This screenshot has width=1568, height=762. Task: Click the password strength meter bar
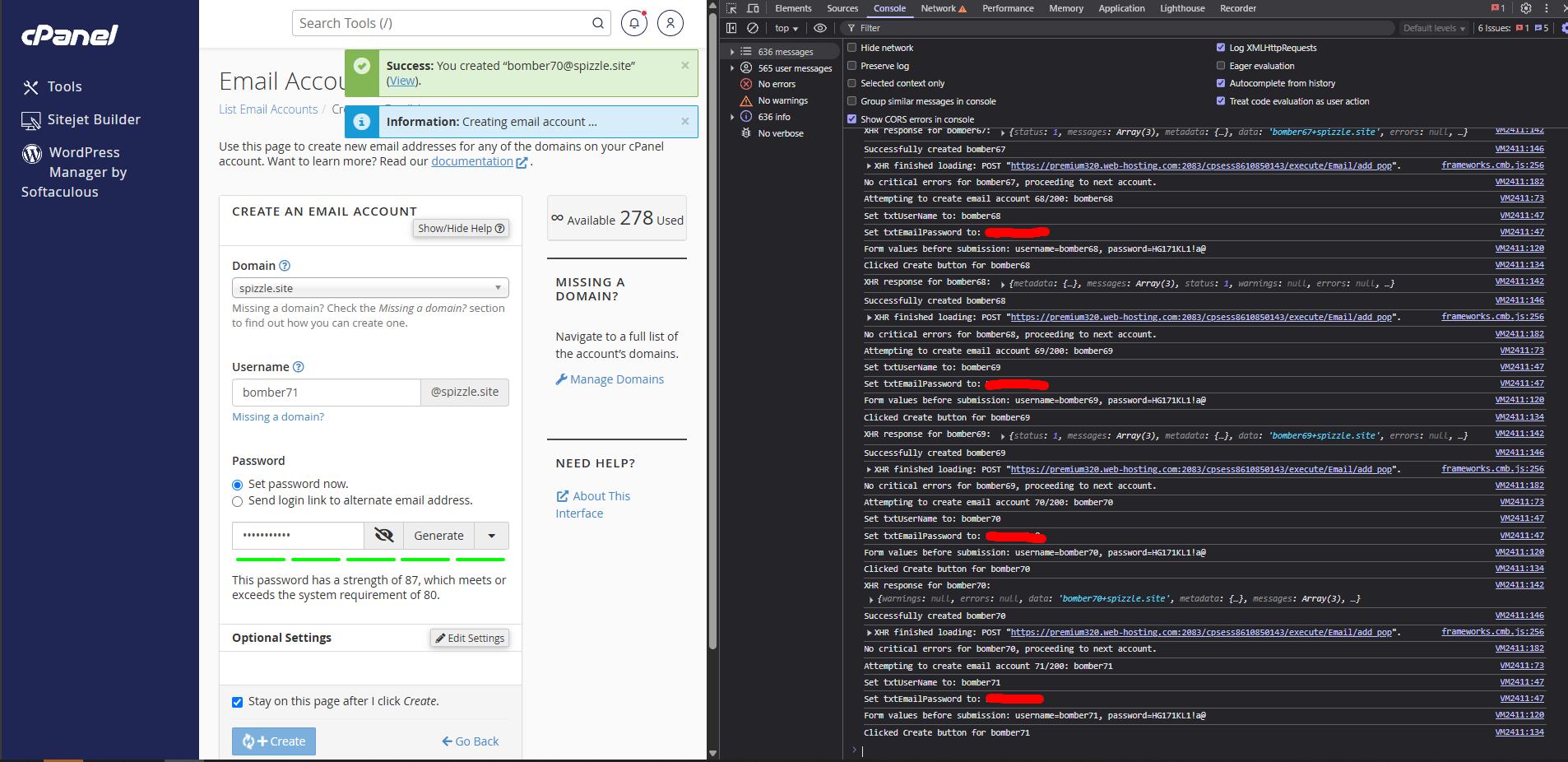(x=370, y=560)
